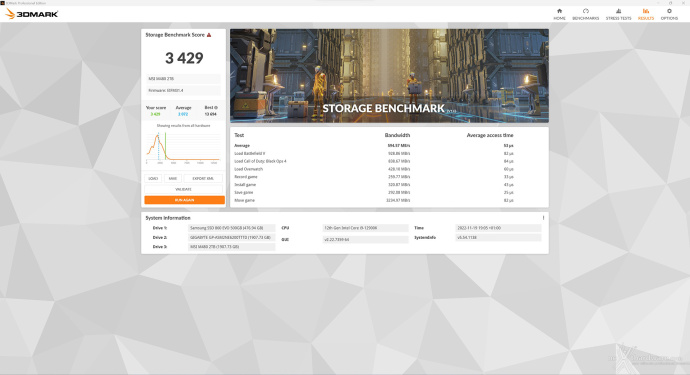Select the Load Battlefield V row

[374, 154]
